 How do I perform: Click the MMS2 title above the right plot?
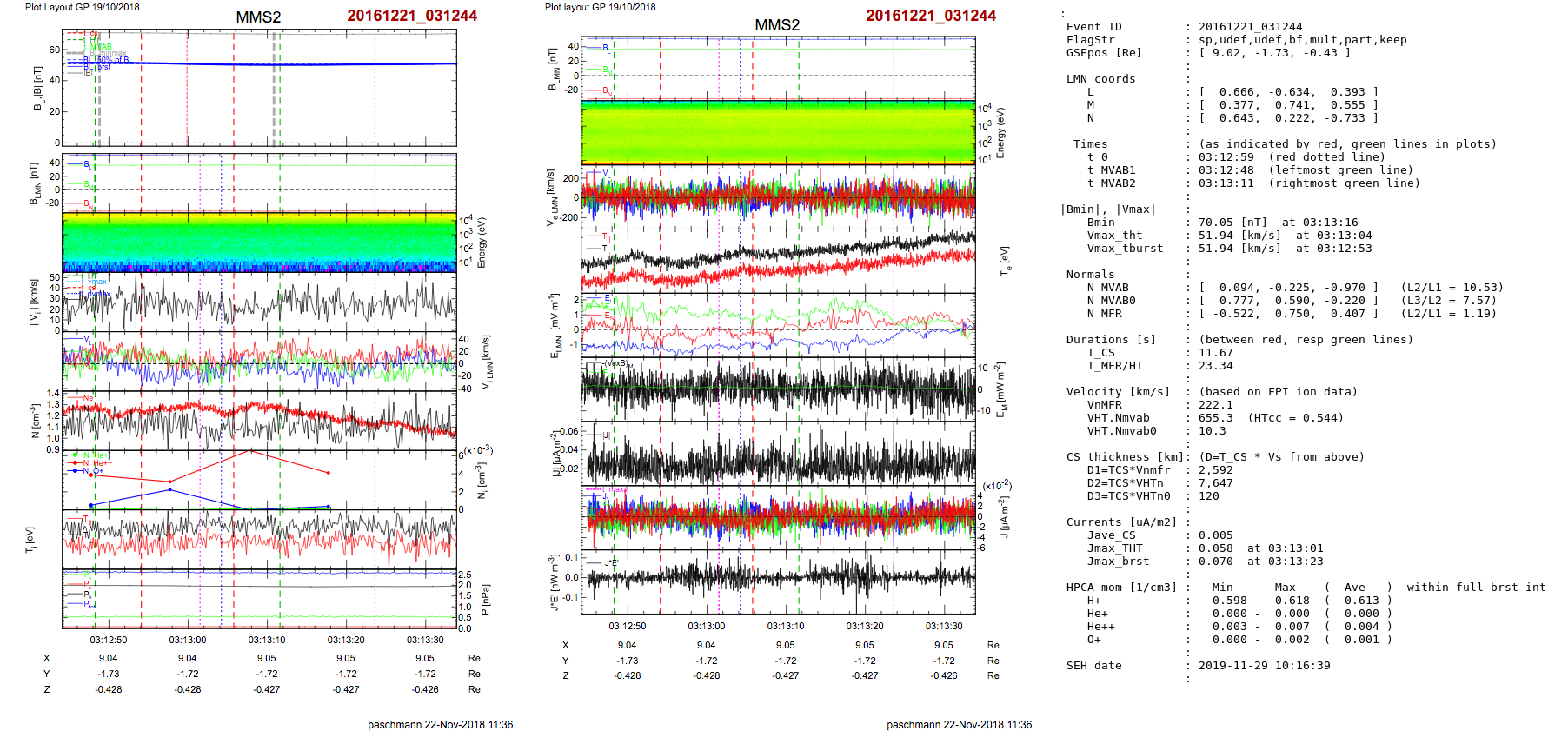tap(777, 25)
